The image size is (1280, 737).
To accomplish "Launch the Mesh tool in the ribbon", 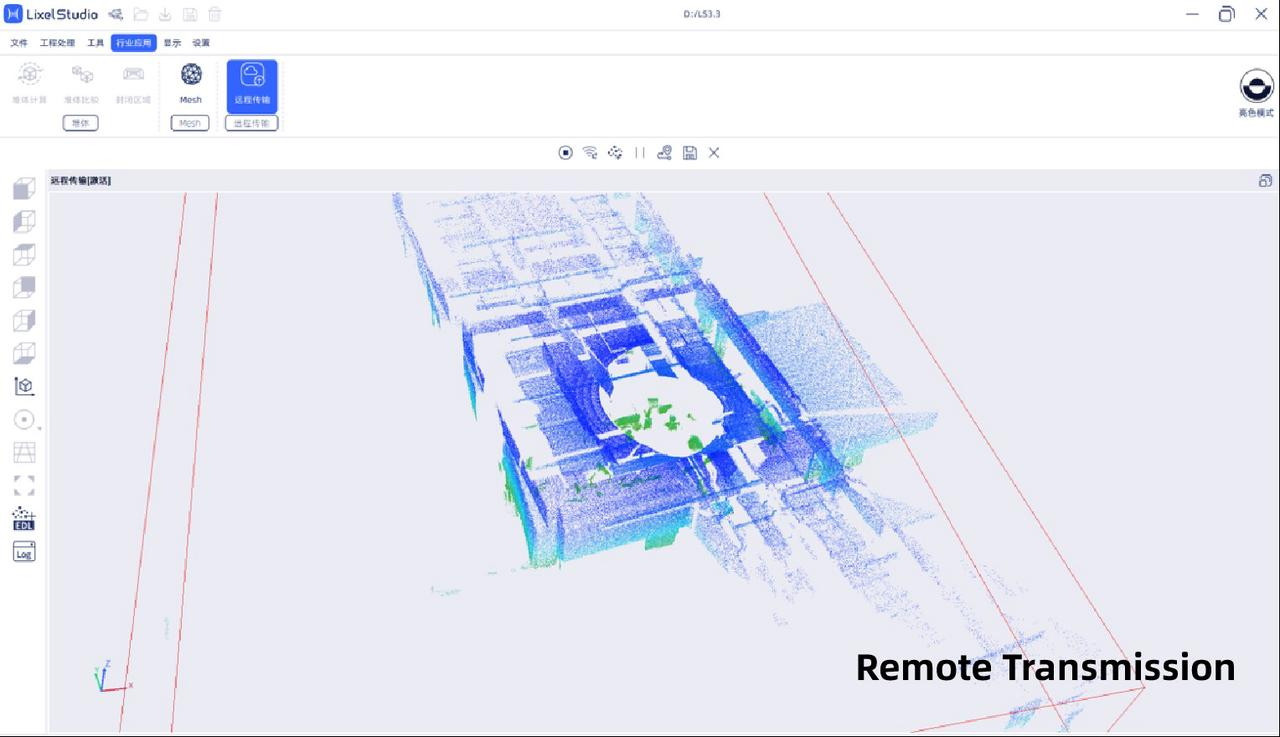I will click(191, 84).
